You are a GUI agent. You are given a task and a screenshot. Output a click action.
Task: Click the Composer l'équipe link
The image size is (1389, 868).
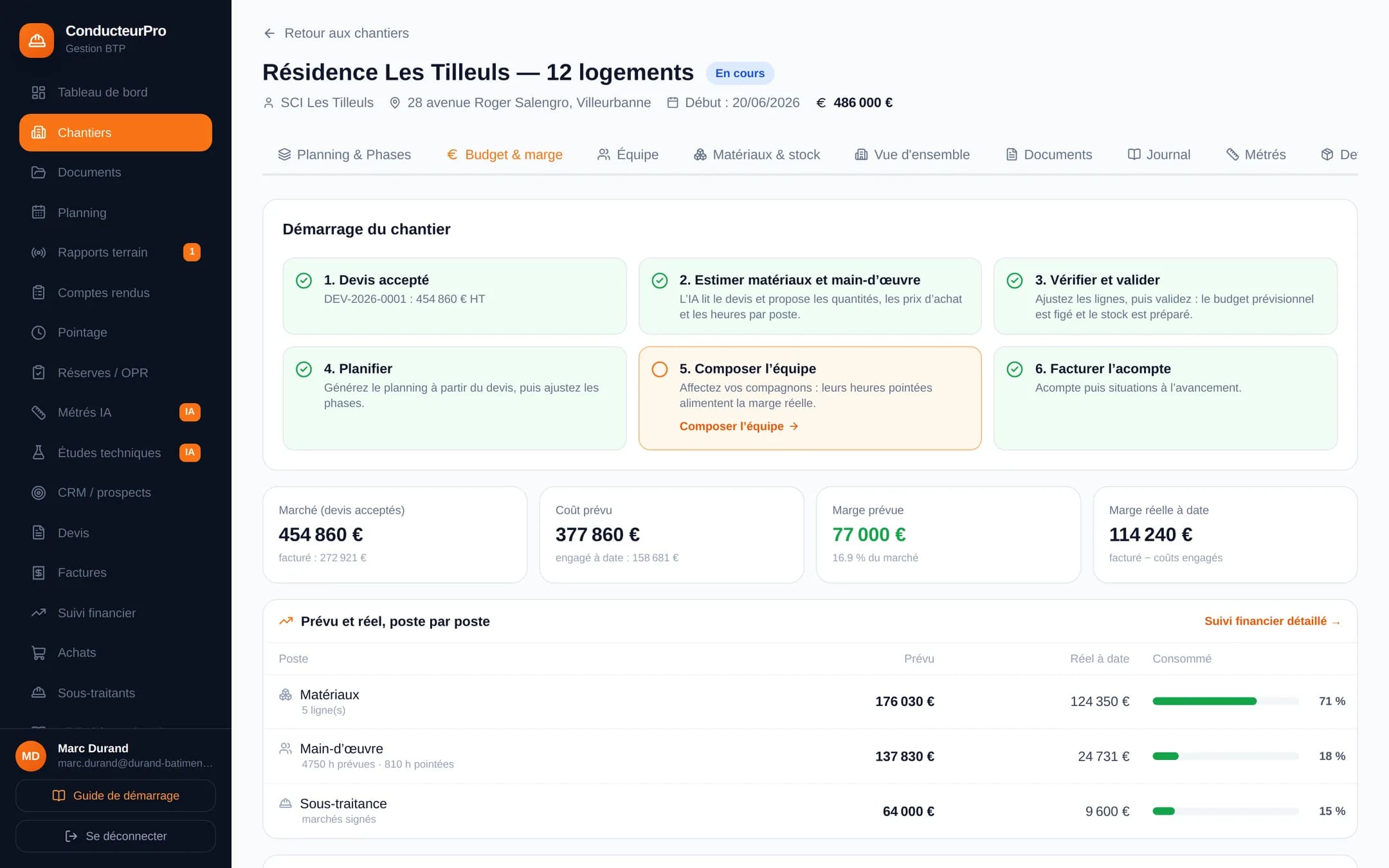pos(739,426)
